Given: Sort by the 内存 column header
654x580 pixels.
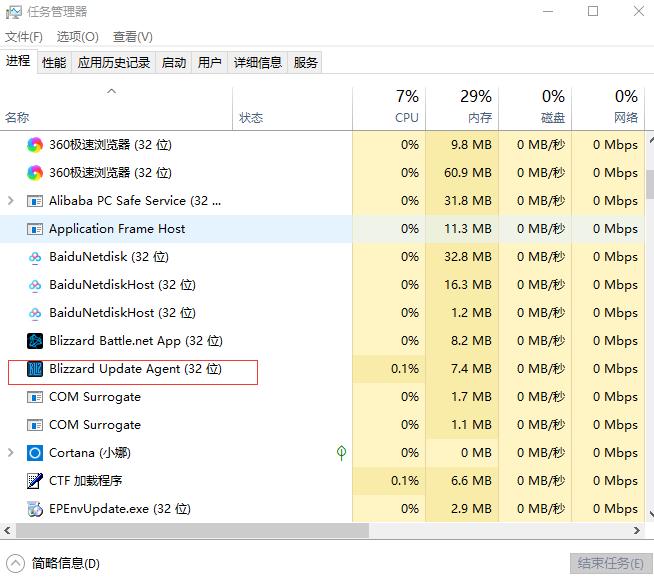Looking at the screenshot, I should [462, 108].
